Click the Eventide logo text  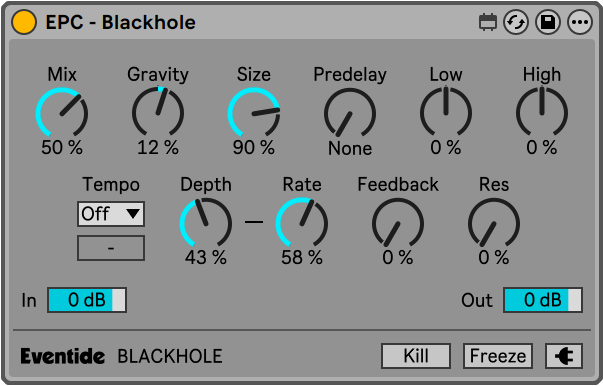click(62, 356)
